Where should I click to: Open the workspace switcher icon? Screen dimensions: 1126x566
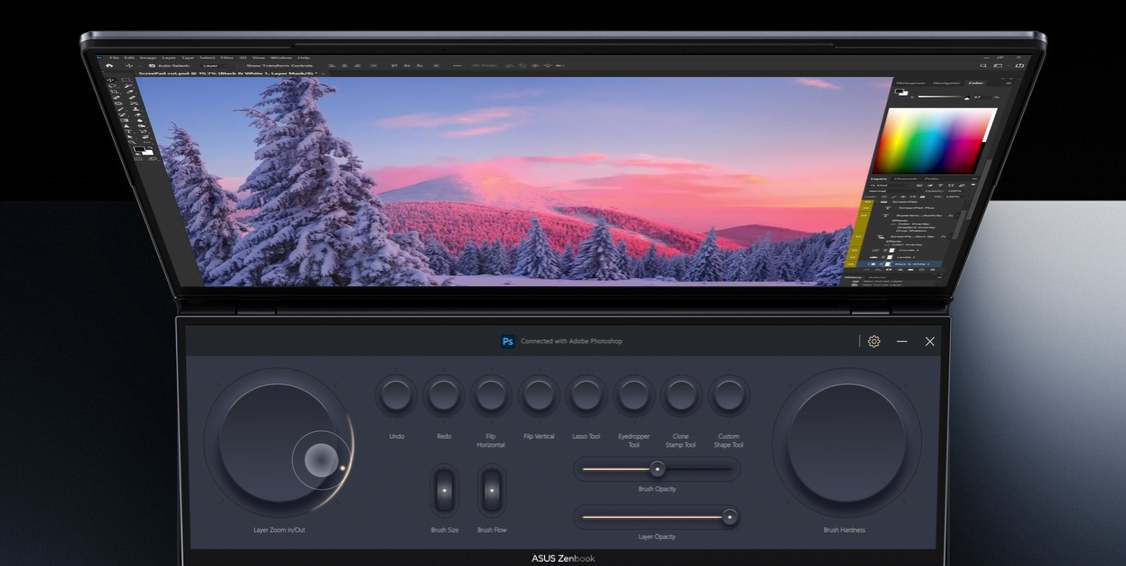click(x=998, y=65)
